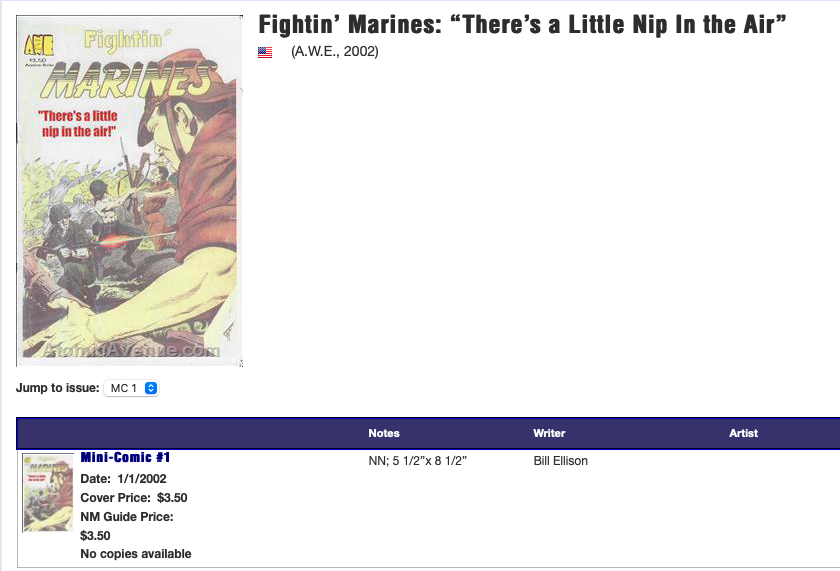Open the small cover thumbnail in issue row
The image size is (840, 571).
click(x=48, y=492)
